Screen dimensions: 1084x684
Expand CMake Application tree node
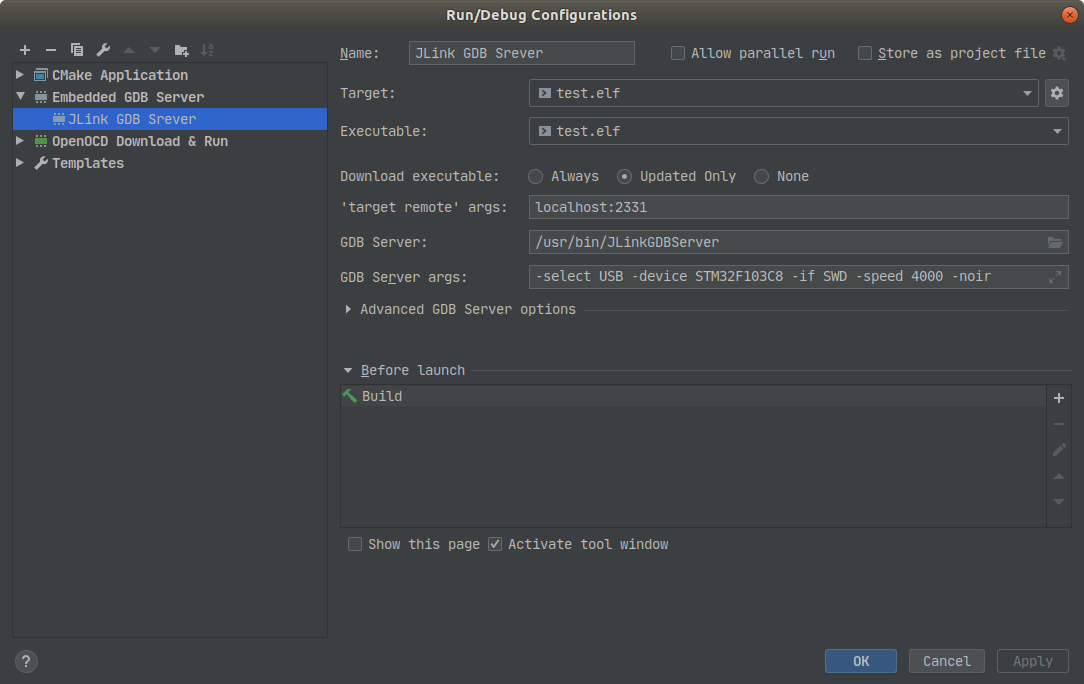point(20,75)
